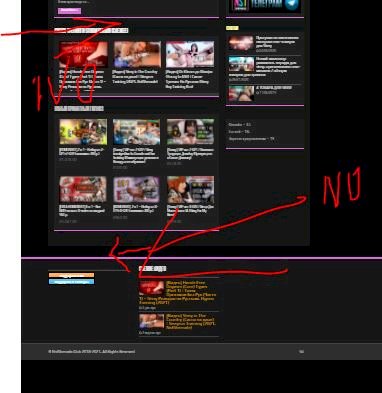This screenshot has width=382, height=393.
Task: Open the first orange post link in the footer
Action: (x=191, y=292)
